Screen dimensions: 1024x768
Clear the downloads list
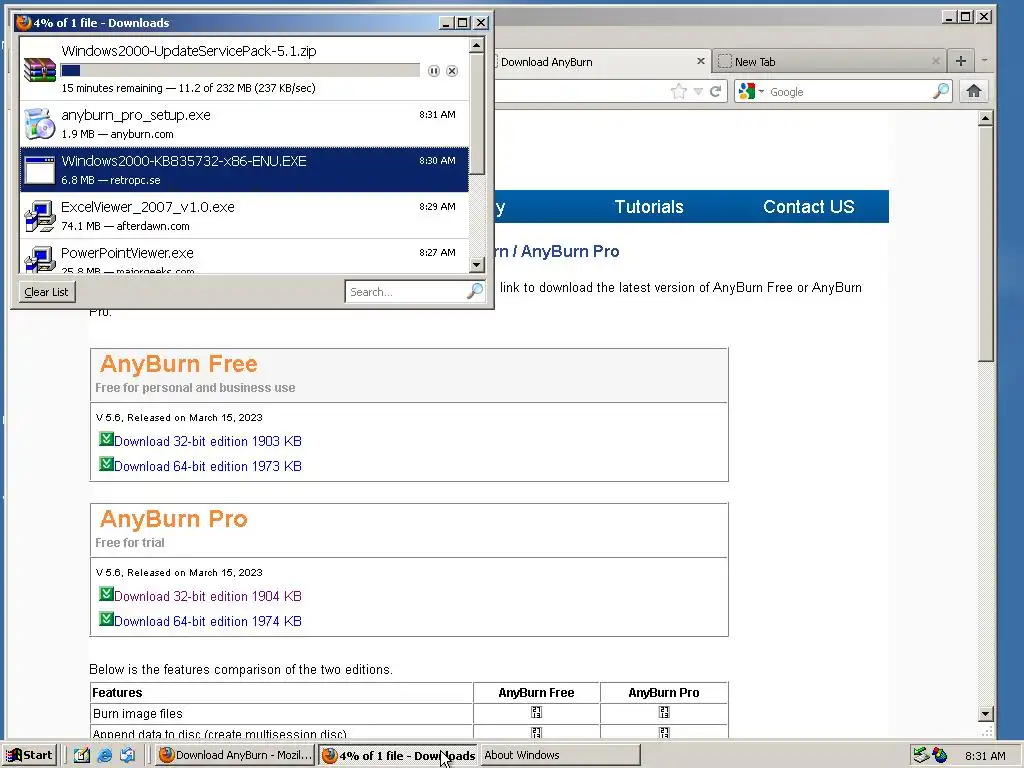pos(46,292)
